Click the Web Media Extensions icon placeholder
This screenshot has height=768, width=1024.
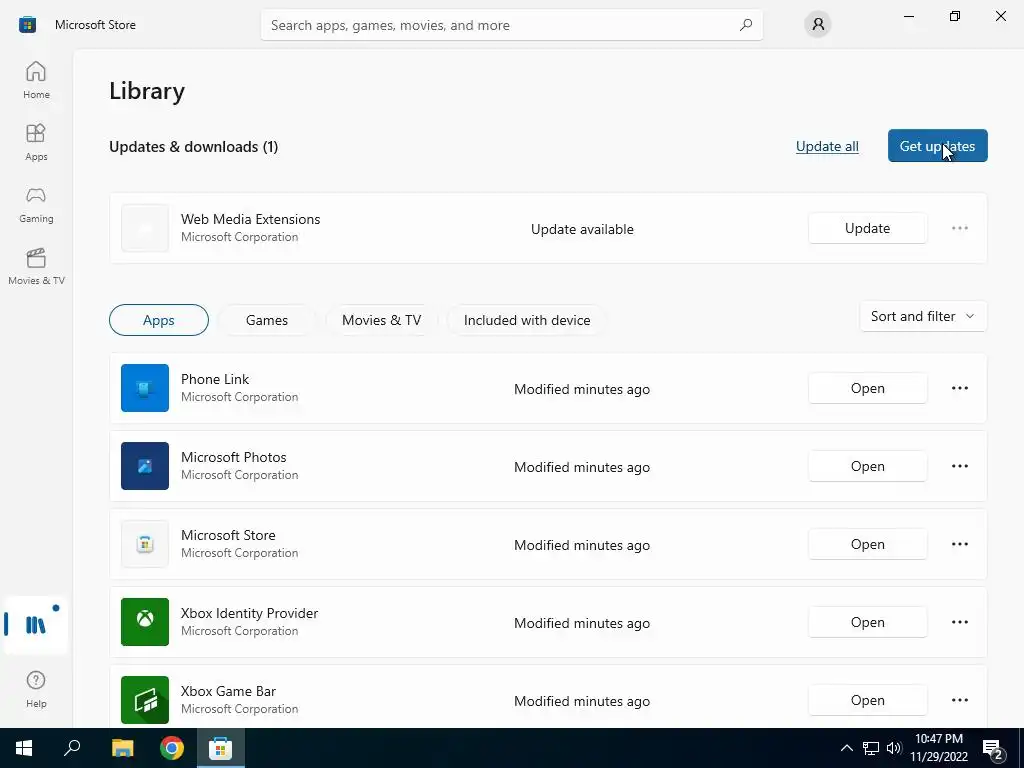click(x=145, y=228)
